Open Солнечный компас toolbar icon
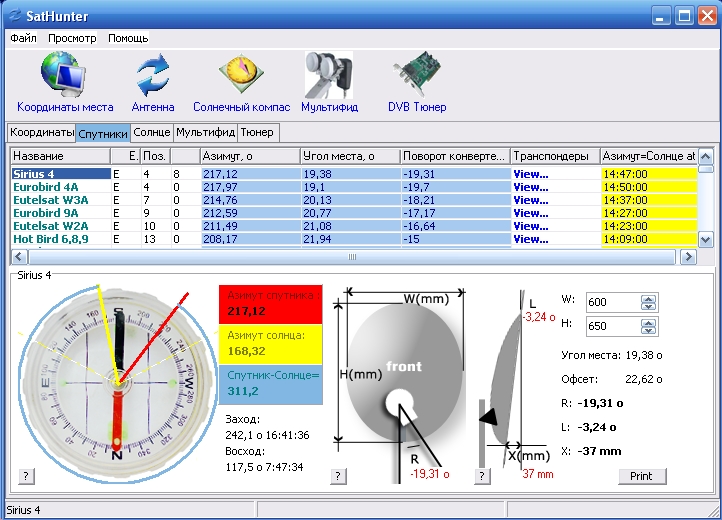This screenshot has width=722, height=520. 241,75
